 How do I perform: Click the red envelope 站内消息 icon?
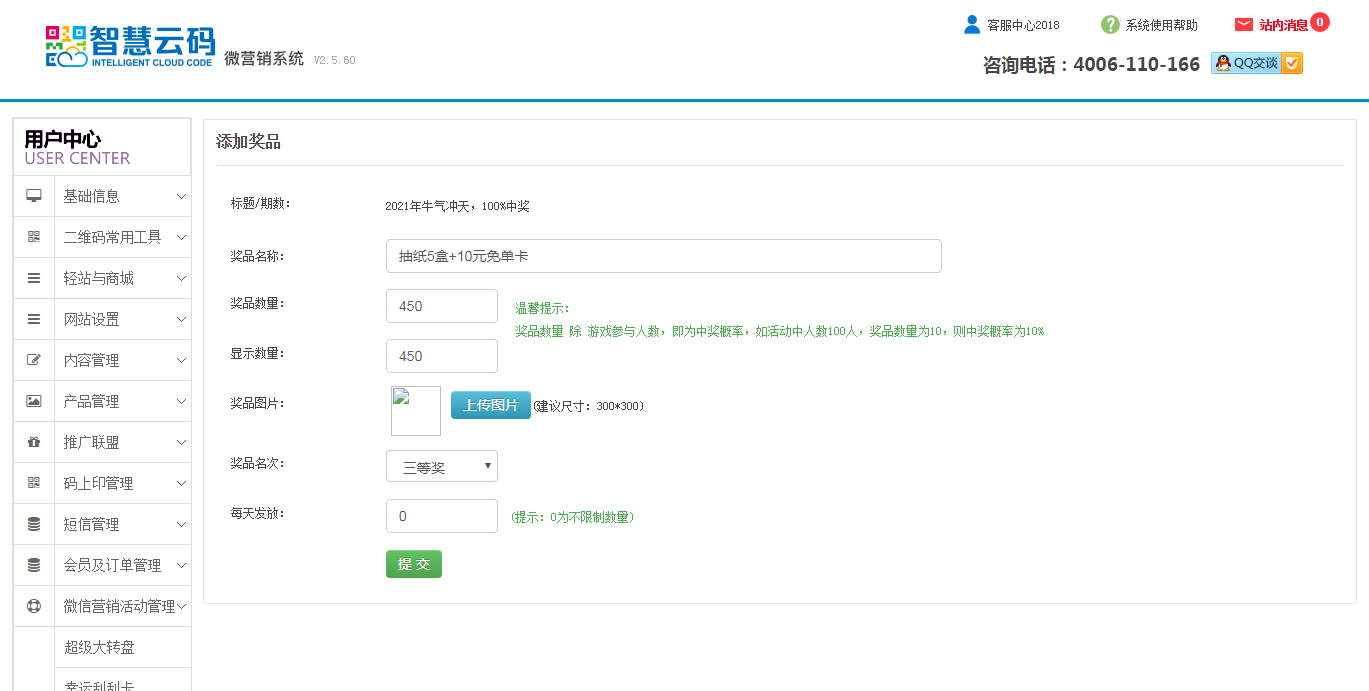[x=1243, y=25]
